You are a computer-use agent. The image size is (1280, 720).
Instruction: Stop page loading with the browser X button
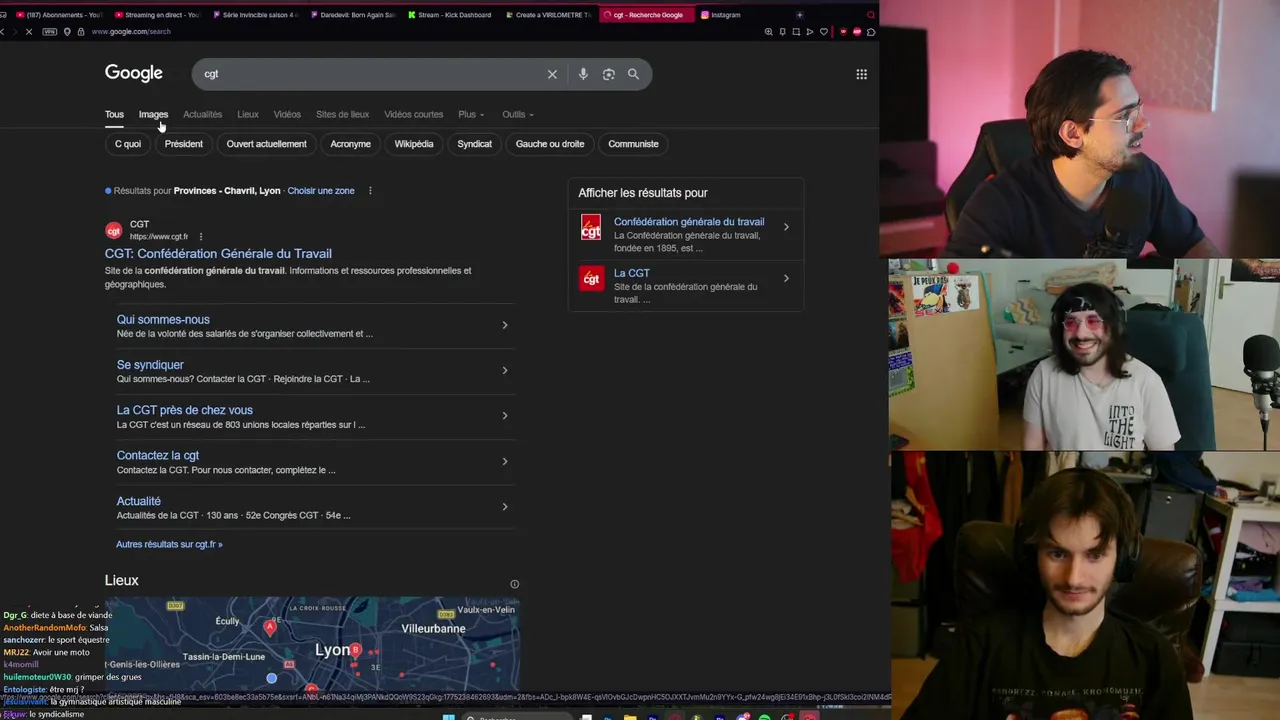tap(28, 32)
